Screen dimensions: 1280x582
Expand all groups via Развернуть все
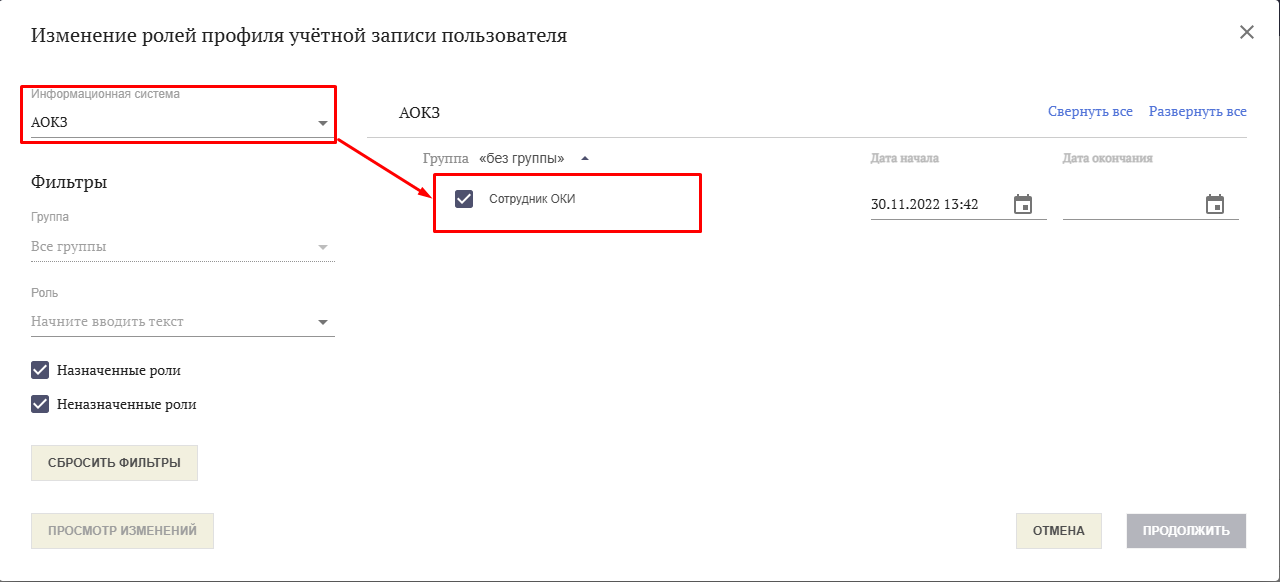click(1198, 111)
